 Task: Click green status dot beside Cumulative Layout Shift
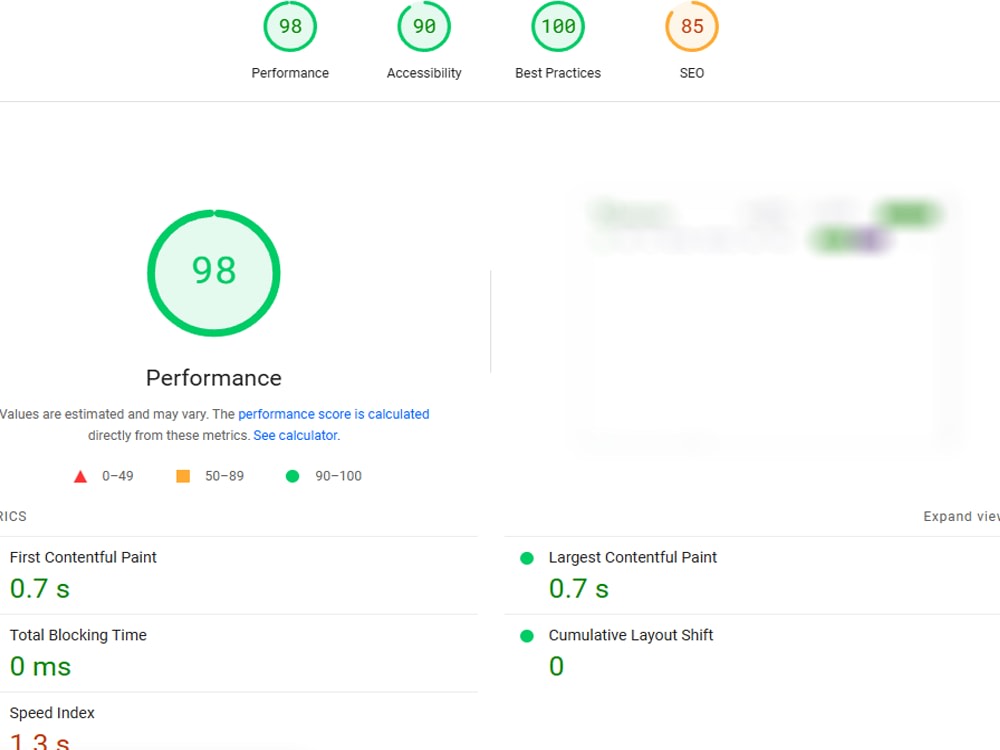click(x=527, y=636)
